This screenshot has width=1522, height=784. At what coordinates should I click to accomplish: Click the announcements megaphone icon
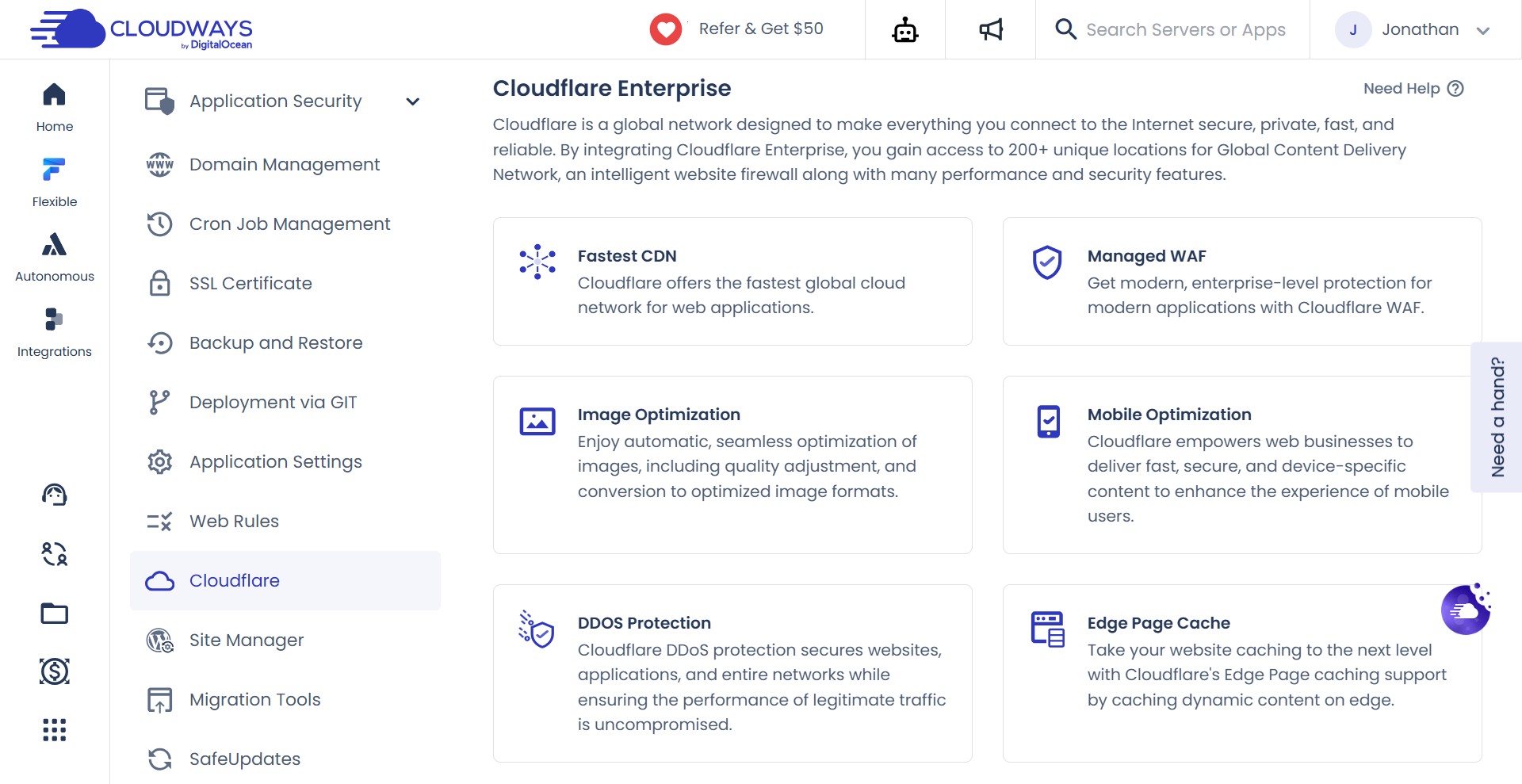pos(990,29)
